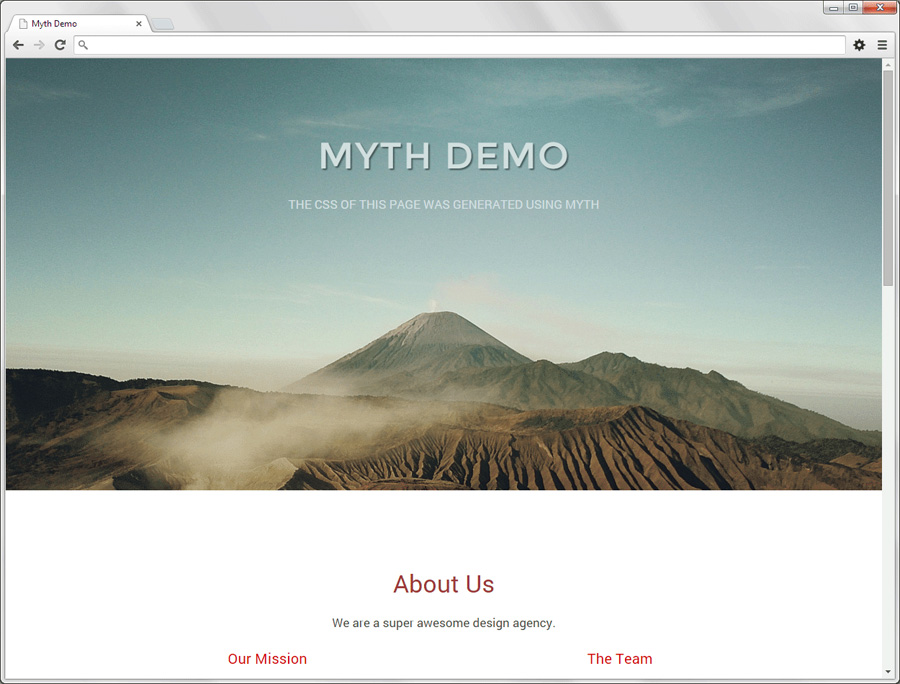The image size is (900, 684).
Task: Click the forward navigation arrow
Action: (39, 45)
